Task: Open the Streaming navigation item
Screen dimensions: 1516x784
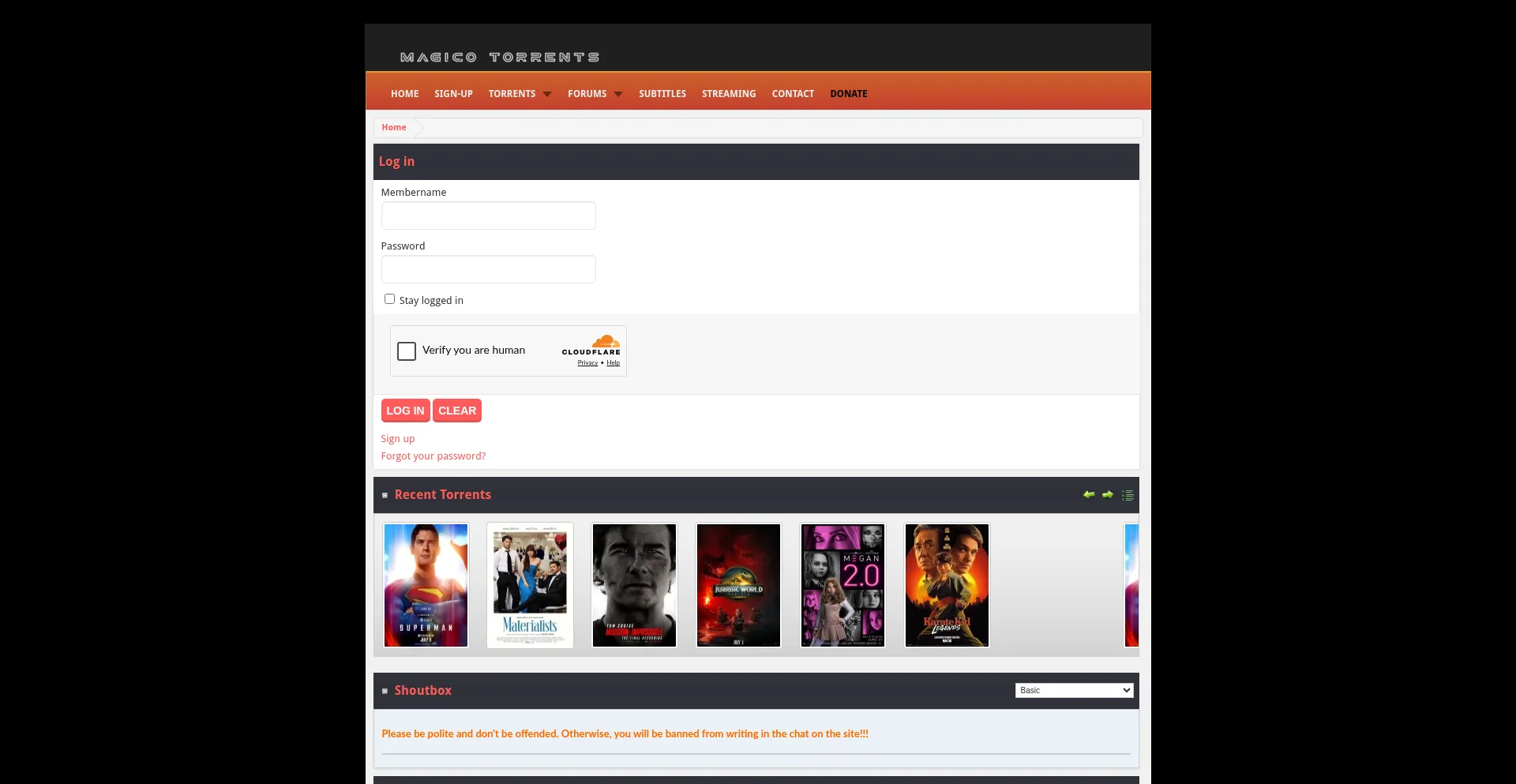Action: (x=729, y=94)
